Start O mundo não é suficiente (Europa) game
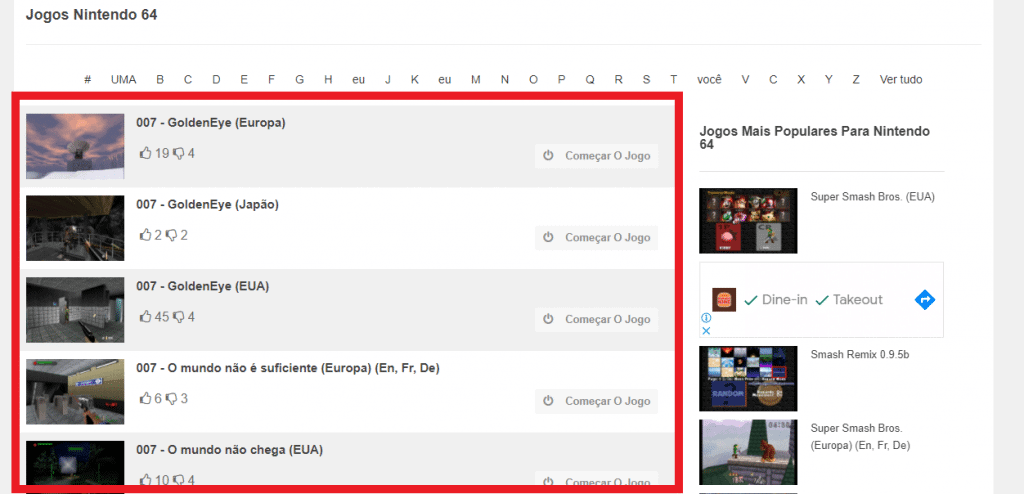 pyautogui.click(x=596, y=401)
